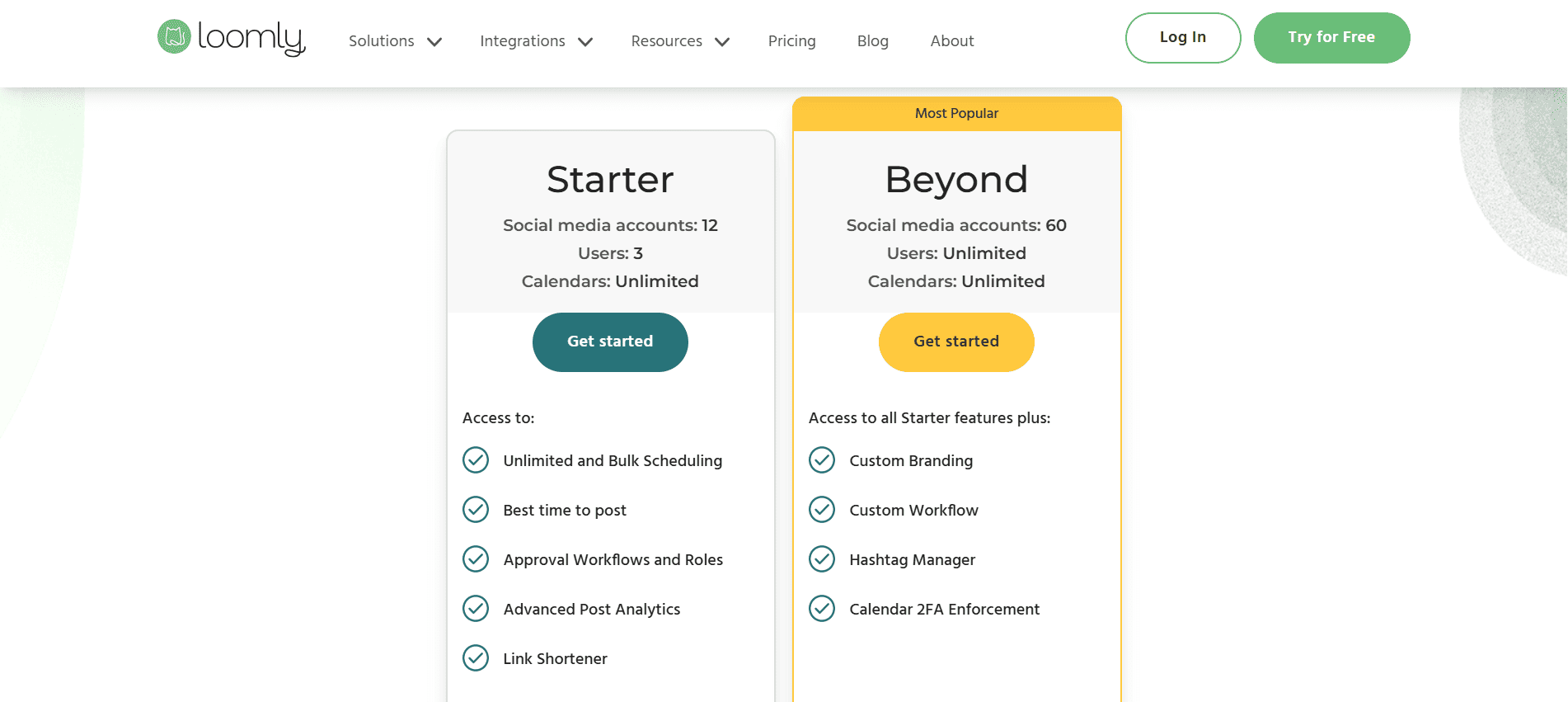Click the checkmark next to Link Shortener

tap(476, 658)
